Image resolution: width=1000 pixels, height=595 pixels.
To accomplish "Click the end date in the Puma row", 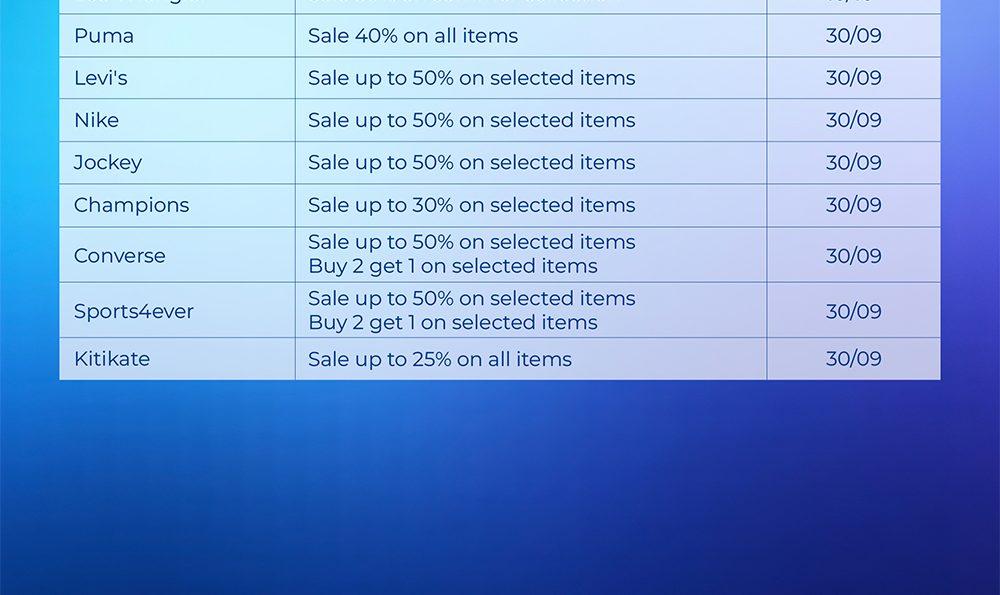I will pos(853,36).
